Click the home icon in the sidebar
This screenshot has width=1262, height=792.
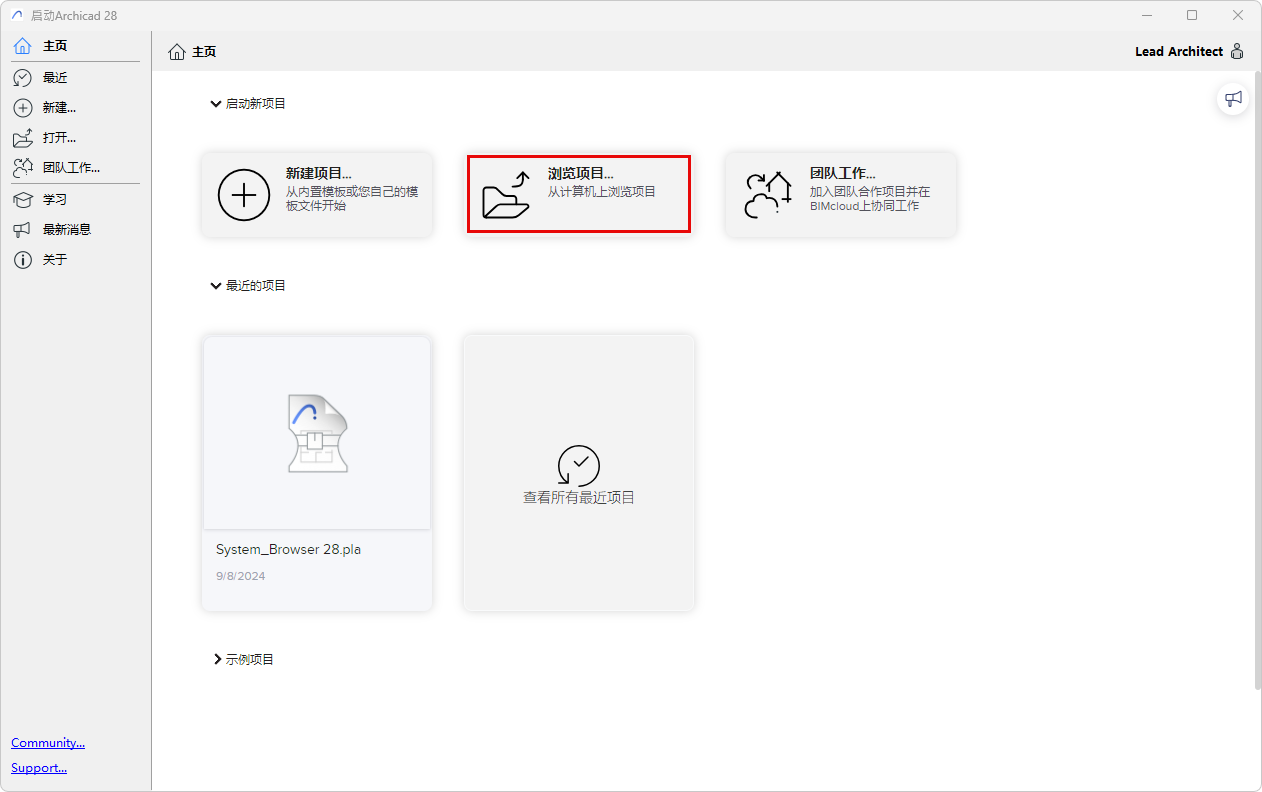click(x=22, y=46)
